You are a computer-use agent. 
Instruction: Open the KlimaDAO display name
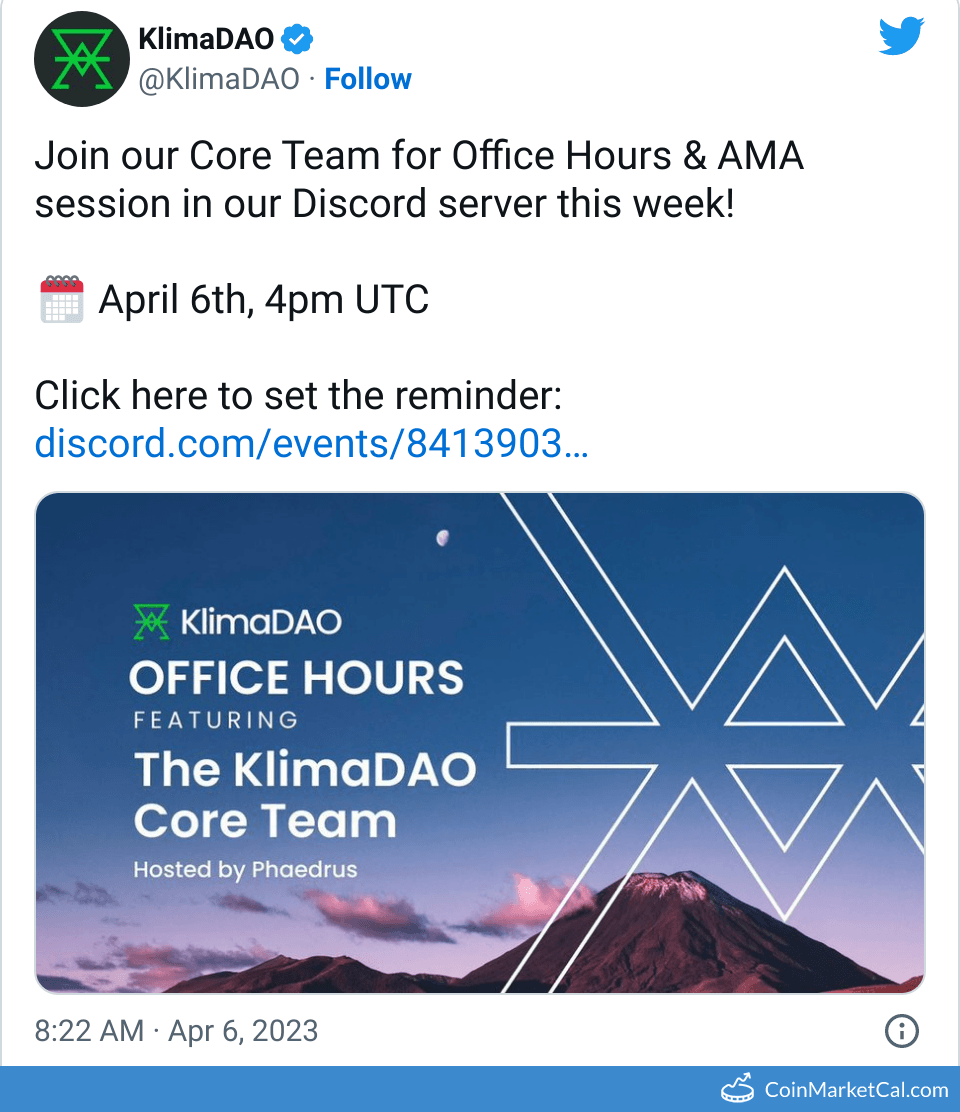click(x=205, y=39)
